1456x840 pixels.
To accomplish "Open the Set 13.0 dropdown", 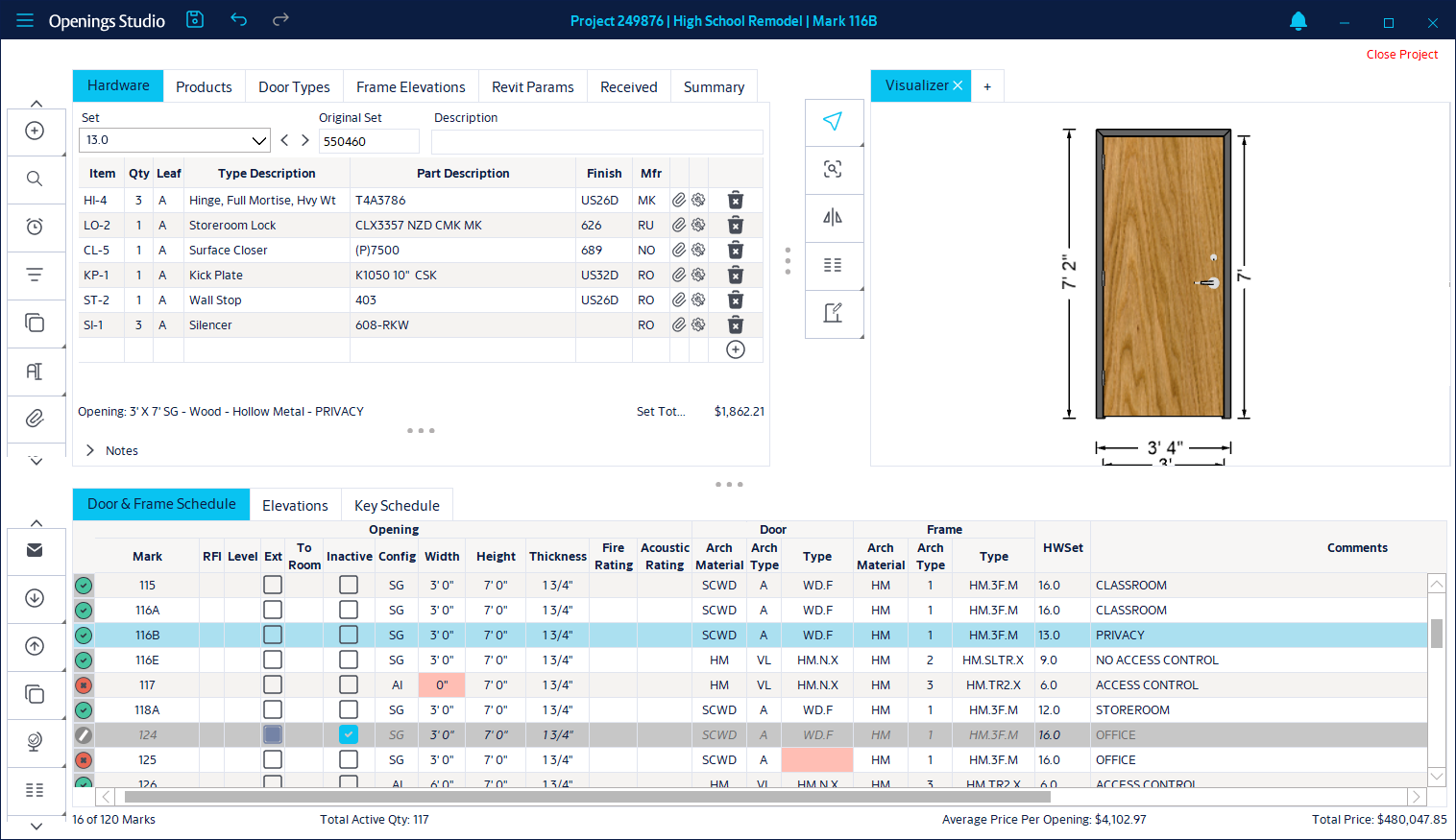I will [x=174, y=140].
